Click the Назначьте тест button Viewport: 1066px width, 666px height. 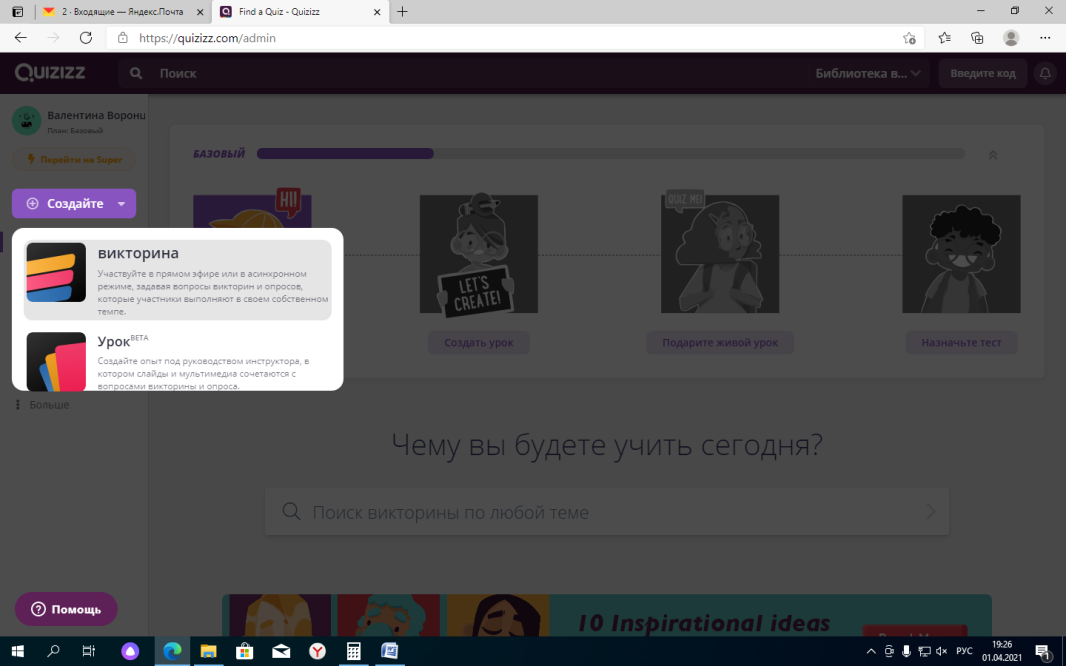[x=961, y=343]
